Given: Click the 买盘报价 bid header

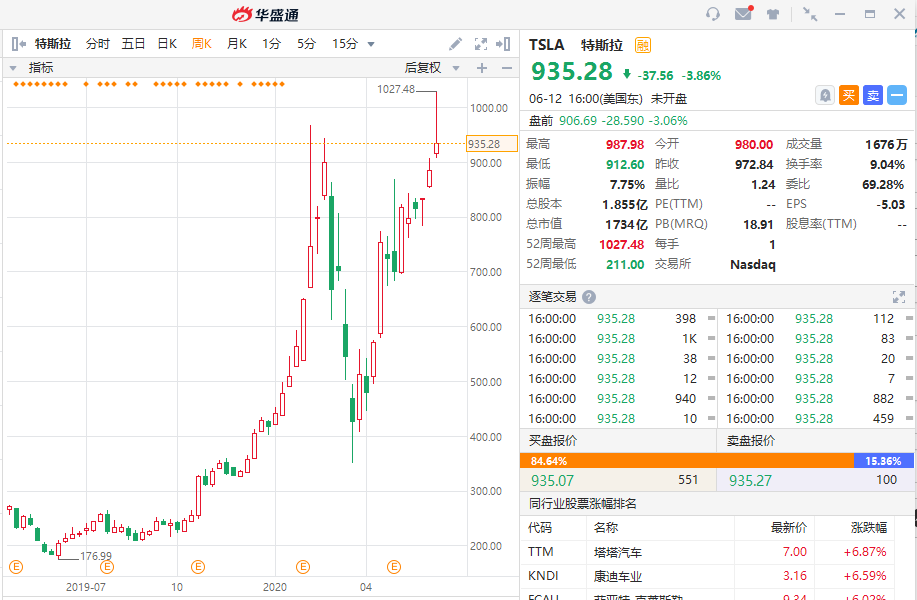Looking at the screenshot, I should click(x=553, y=440).
